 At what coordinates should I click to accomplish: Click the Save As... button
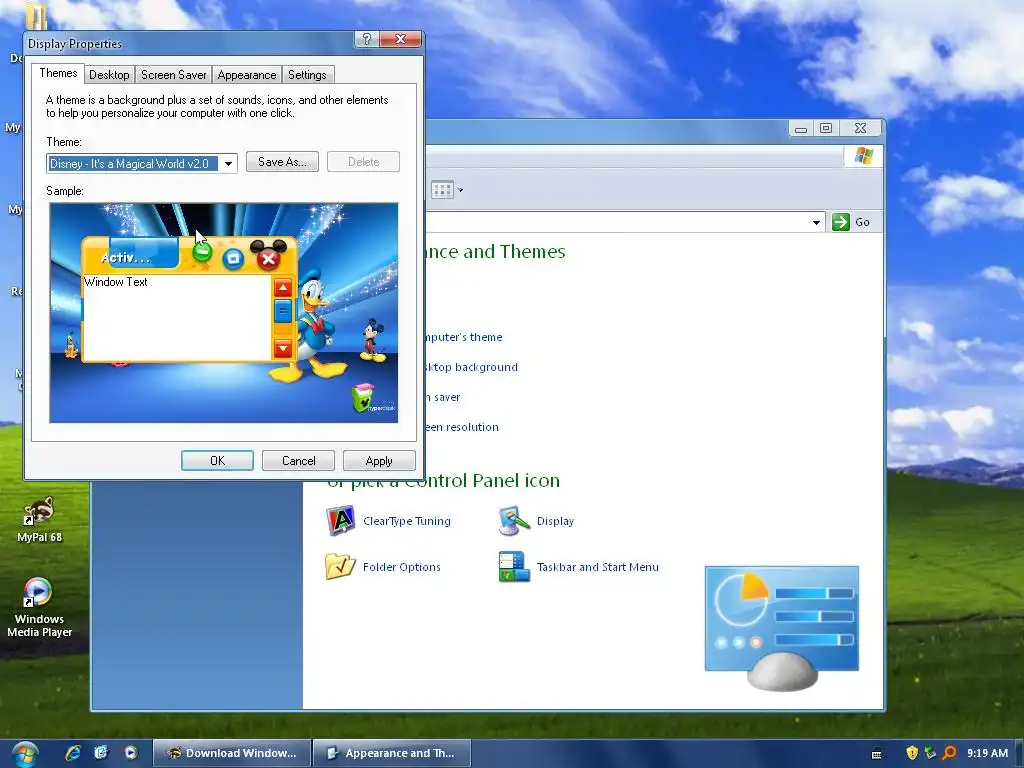(x=282, y=162)
